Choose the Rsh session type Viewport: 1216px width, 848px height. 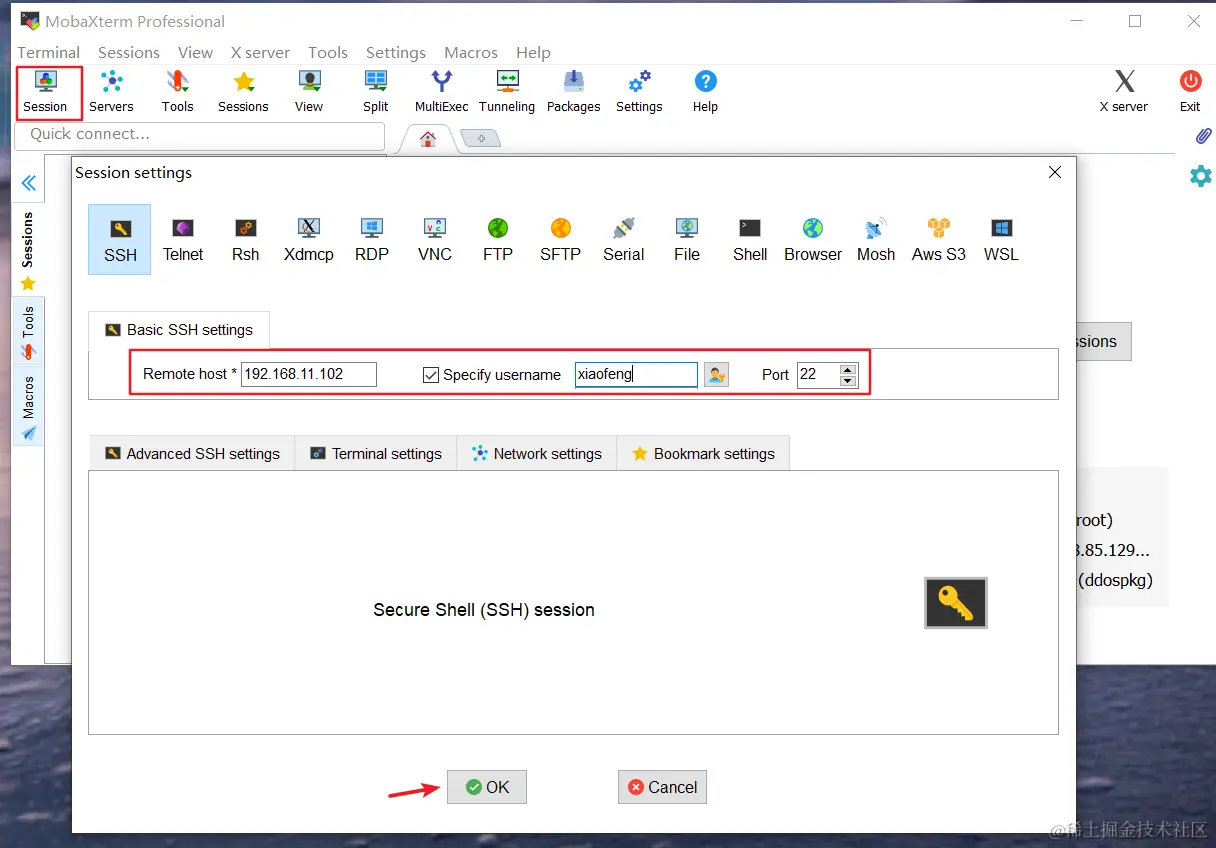246,240
